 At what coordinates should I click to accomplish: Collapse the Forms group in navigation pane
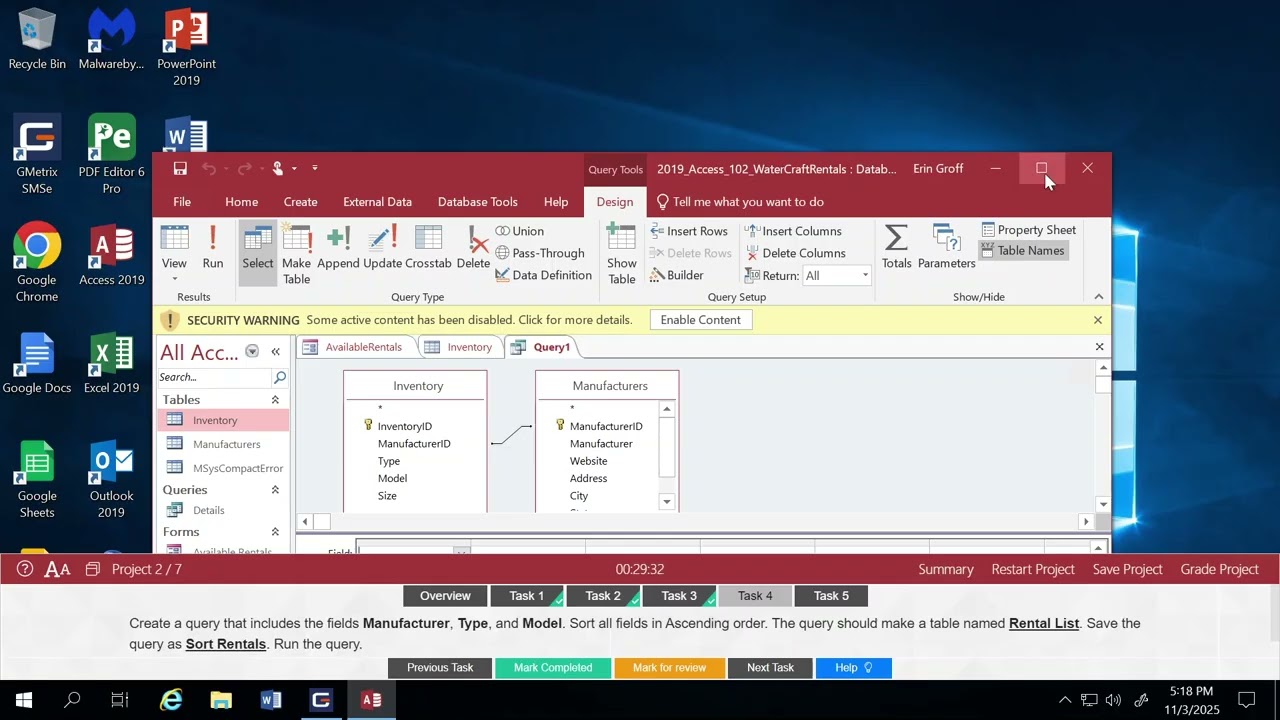[275, 532]
